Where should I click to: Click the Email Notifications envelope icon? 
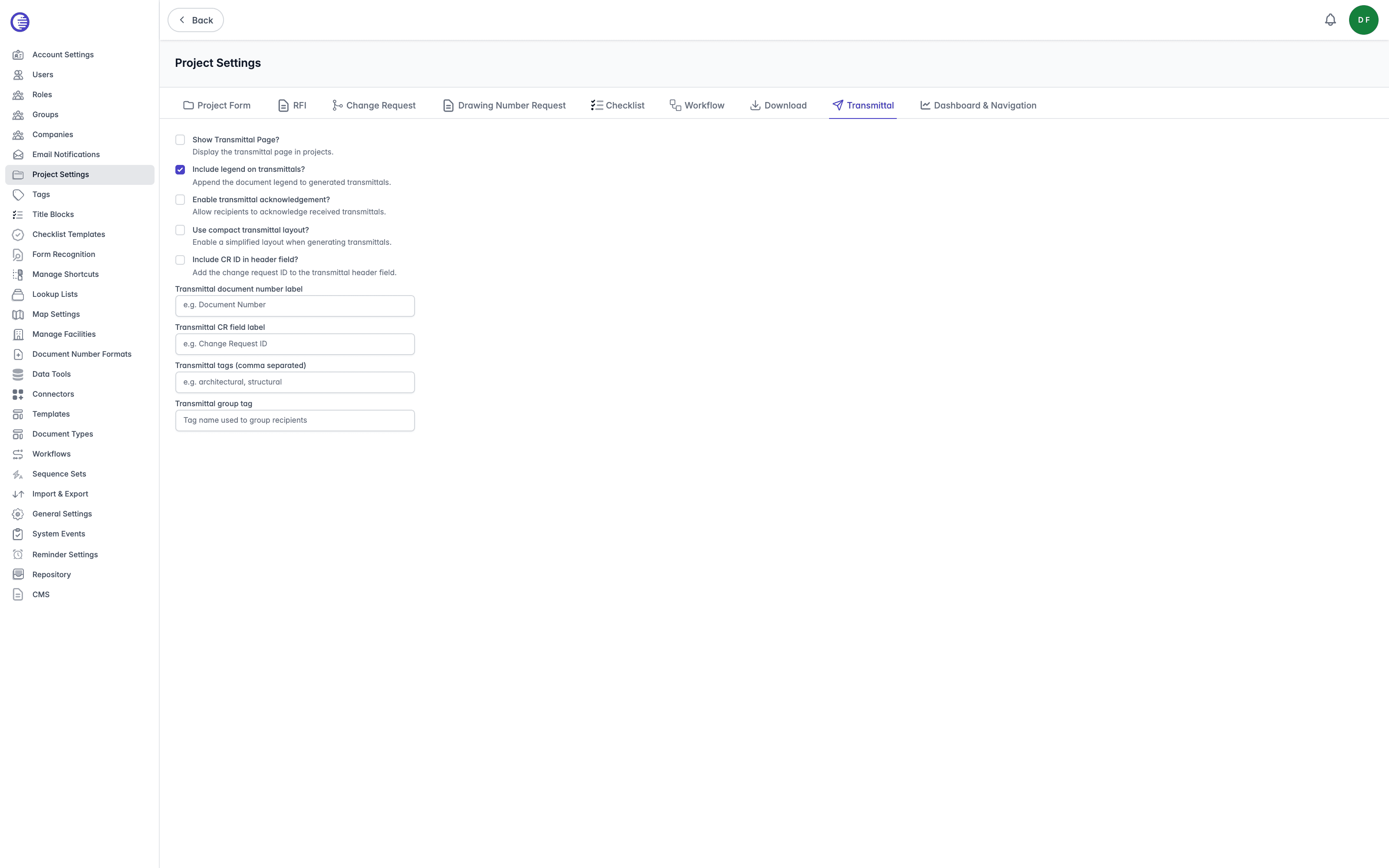tap(18, 155)
